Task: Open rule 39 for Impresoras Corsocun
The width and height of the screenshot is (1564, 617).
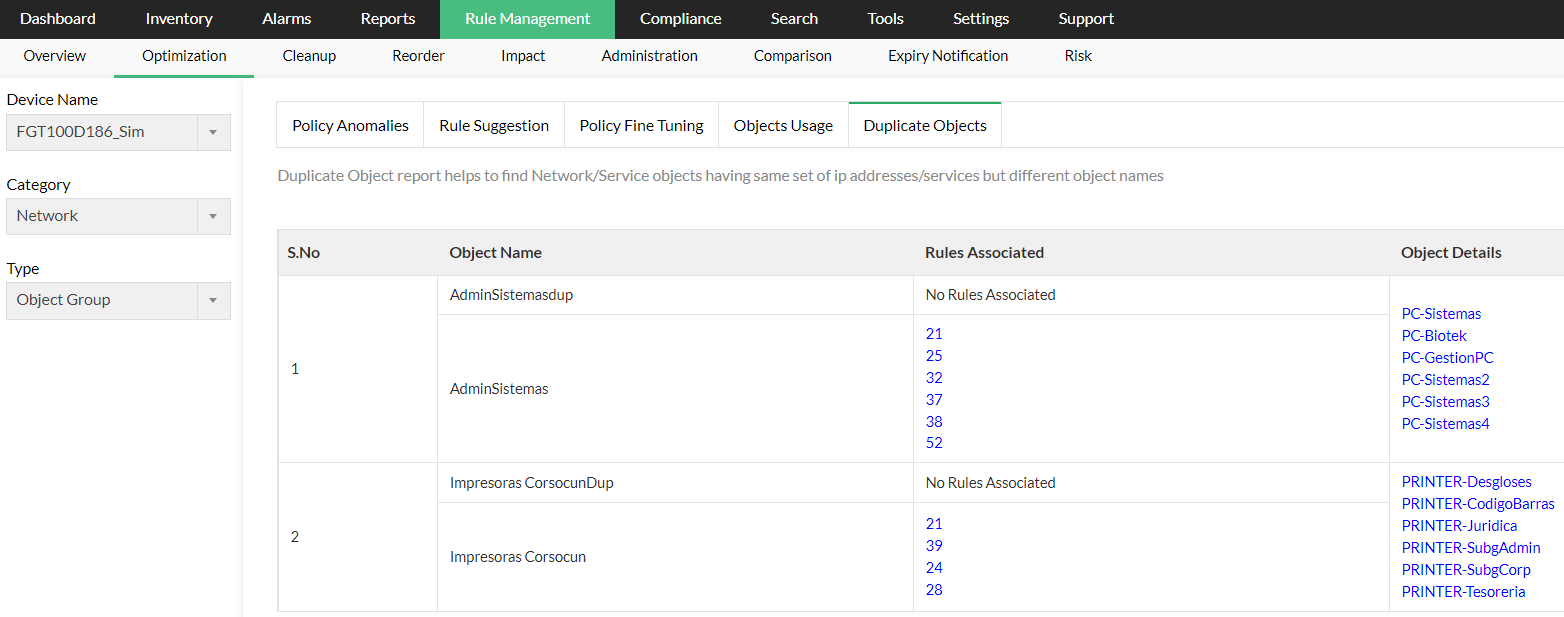Action: [934, 546]
